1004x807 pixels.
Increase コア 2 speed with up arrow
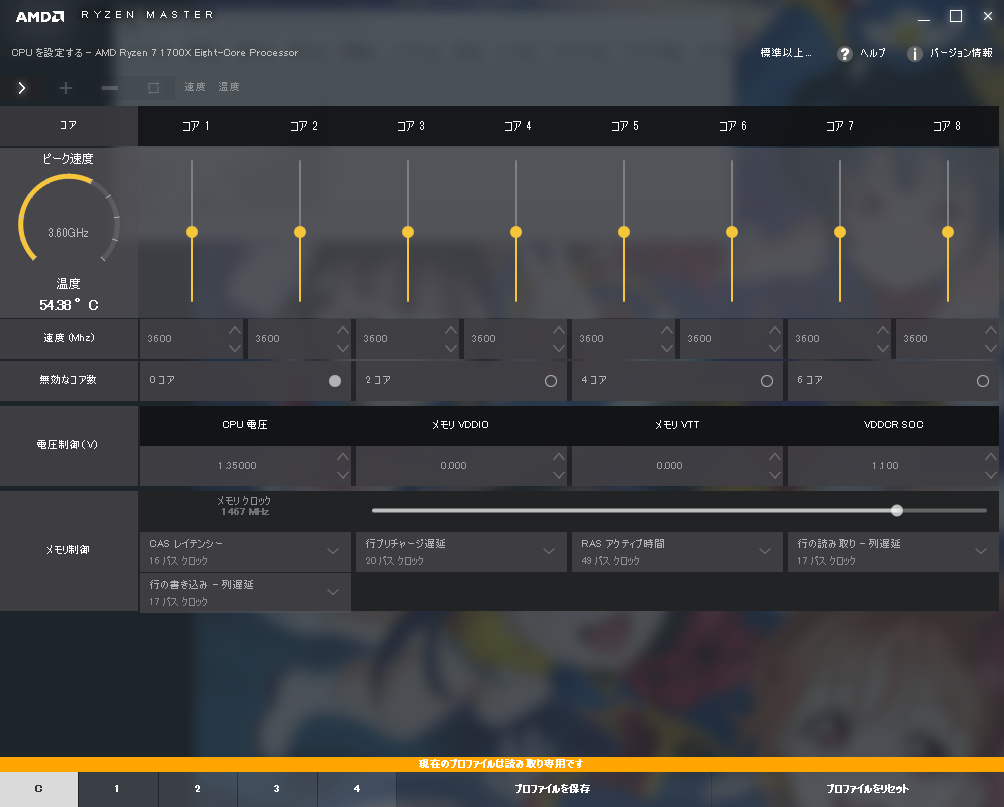point(343,330)
